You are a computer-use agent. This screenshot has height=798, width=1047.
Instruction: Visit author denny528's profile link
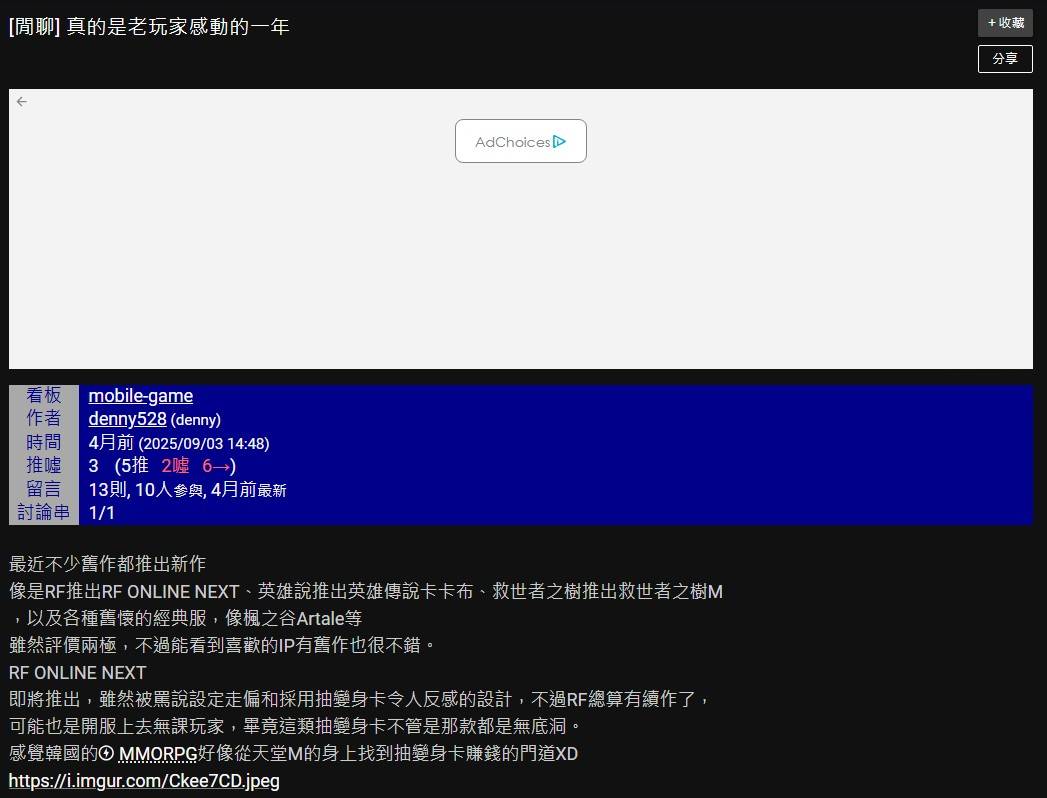coord(127,419)
